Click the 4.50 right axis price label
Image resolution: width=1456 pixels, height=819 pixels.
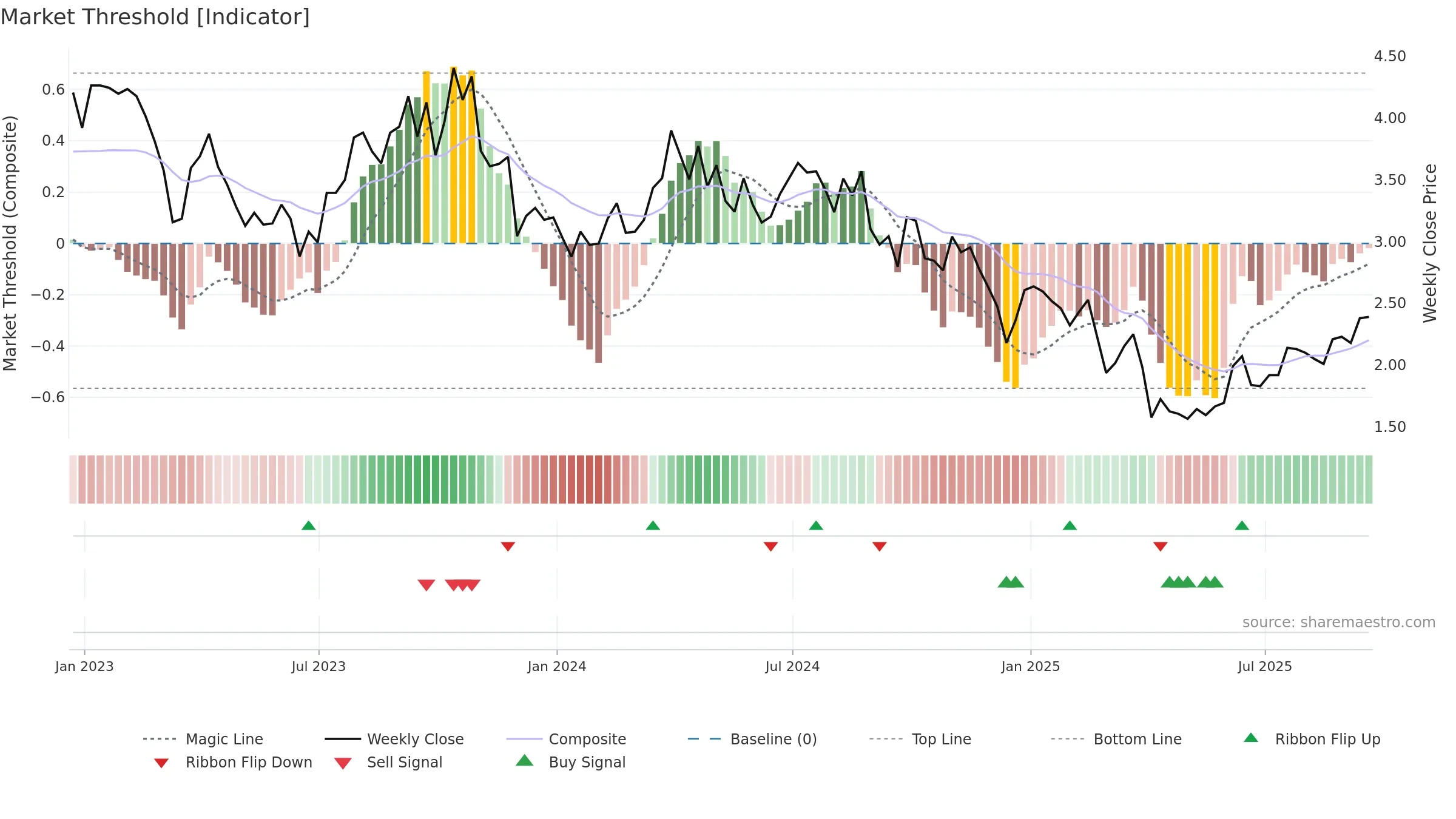(1390, 56)
